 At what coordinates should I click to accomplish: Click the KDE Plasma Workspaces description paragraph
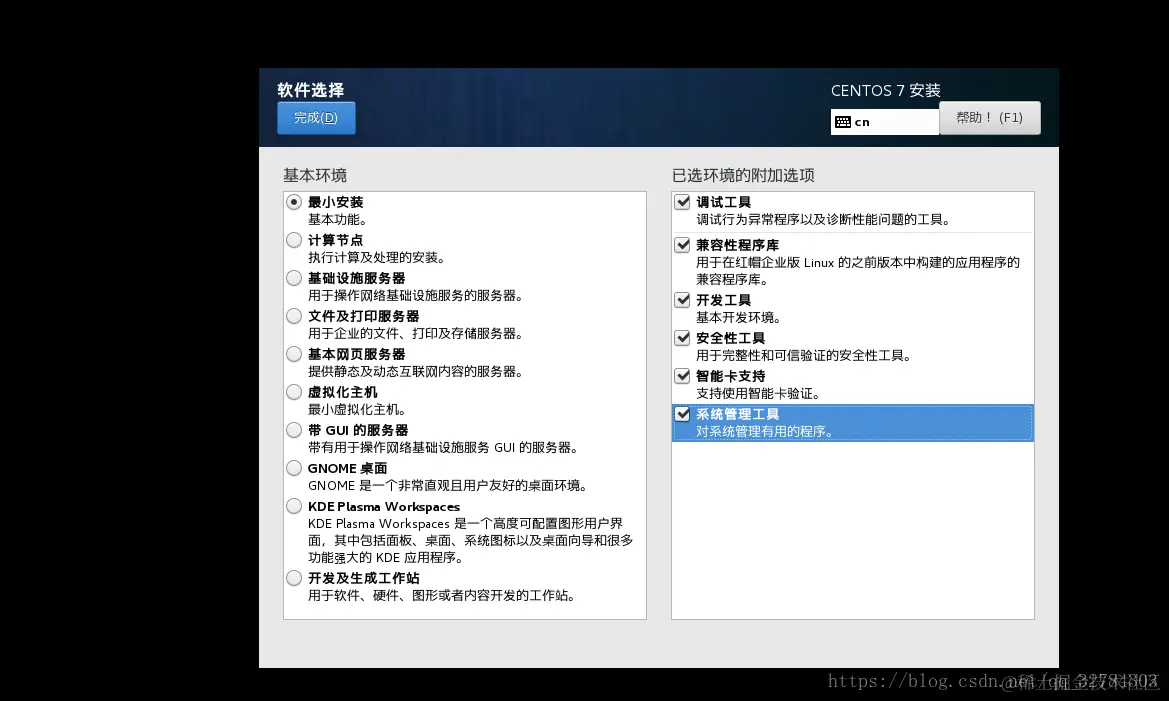470,541
